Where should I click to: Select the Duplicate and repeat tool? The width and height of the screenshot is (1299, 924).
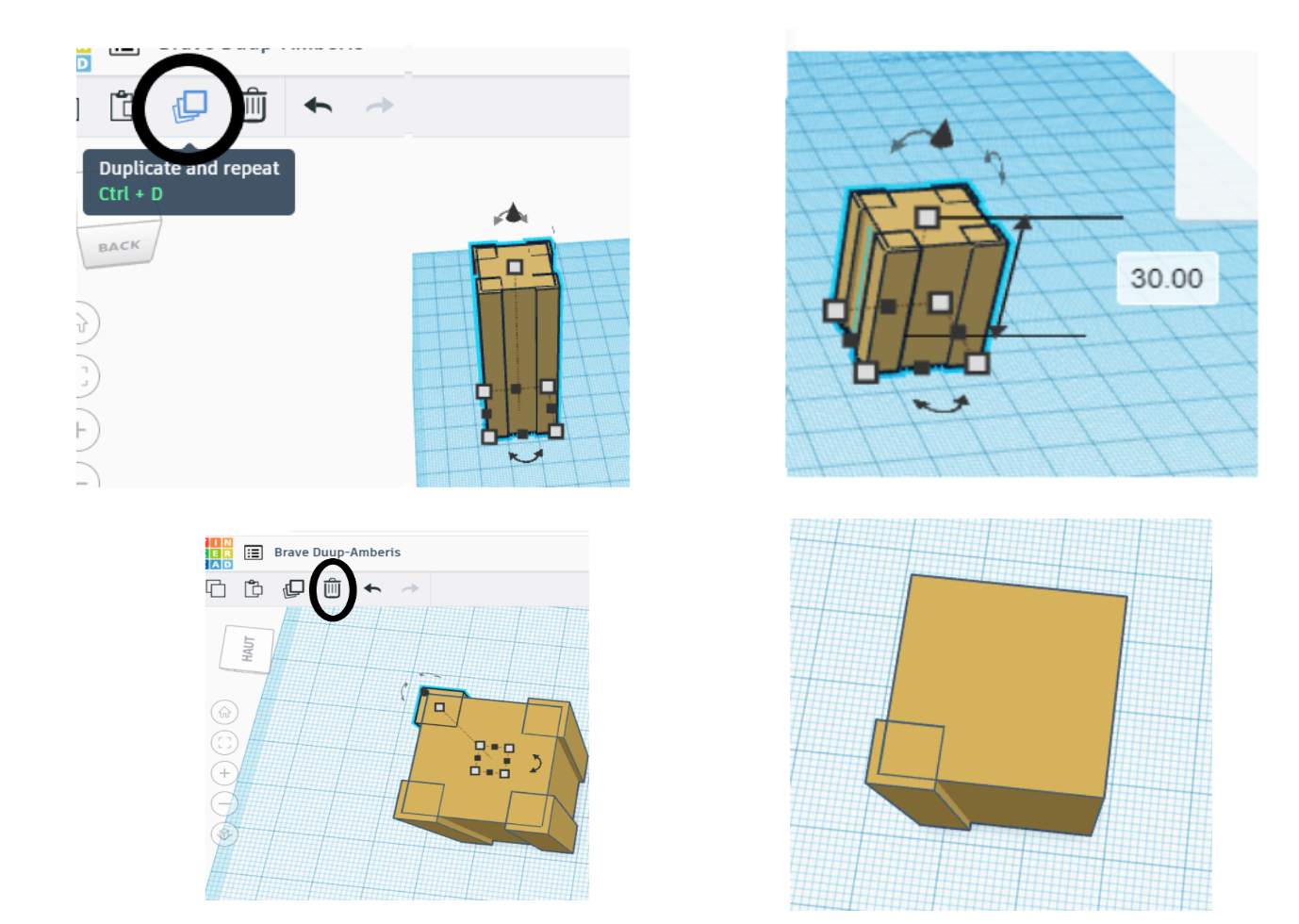click(189, 107)
